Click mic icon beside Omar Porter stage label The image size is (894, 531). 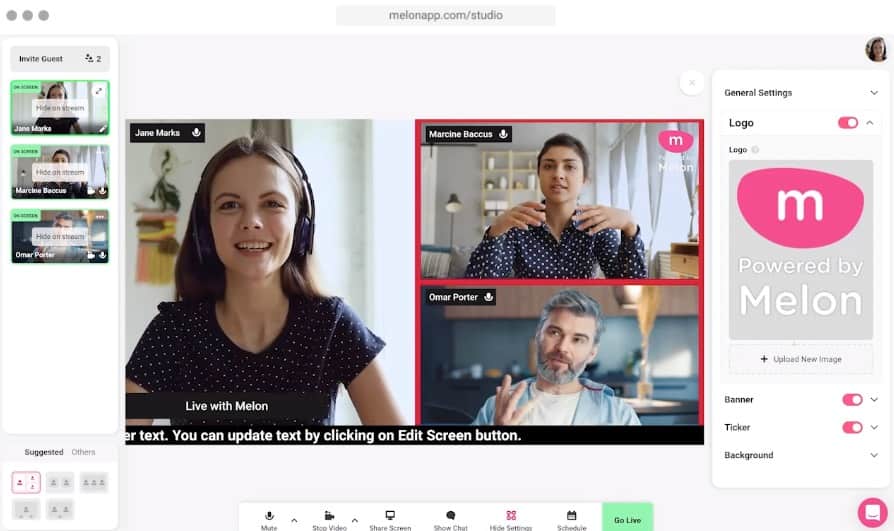click(489, 297)
